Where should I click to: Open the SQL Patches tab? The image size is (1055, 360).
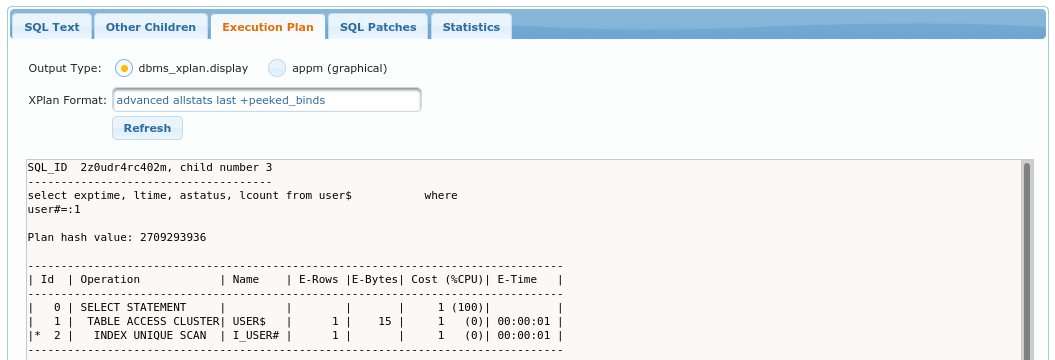click(x=378, y=27)
